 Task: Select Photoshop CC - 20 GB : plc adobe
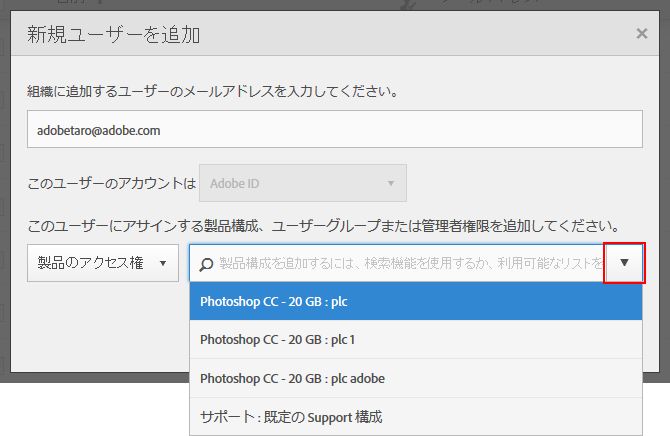[x=416, y=378]
